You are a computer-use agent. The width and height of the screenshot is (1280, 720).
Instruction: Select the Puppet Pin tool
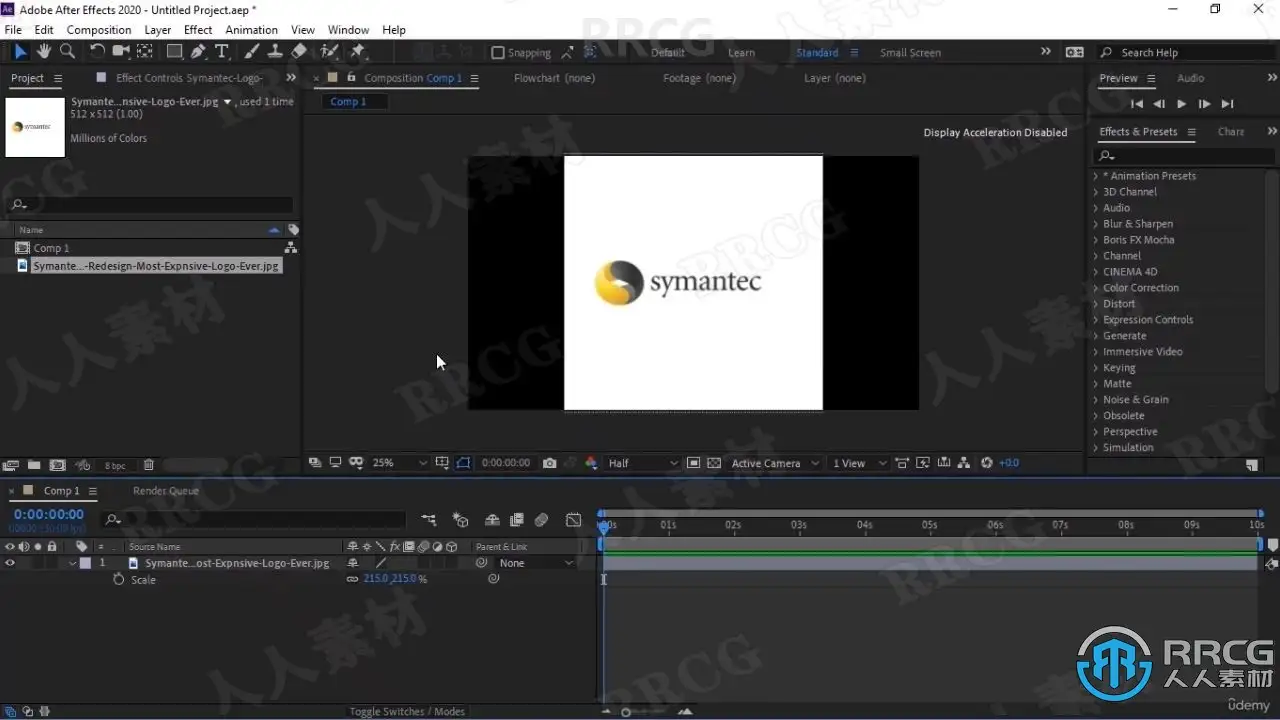[x=358, y=52]
